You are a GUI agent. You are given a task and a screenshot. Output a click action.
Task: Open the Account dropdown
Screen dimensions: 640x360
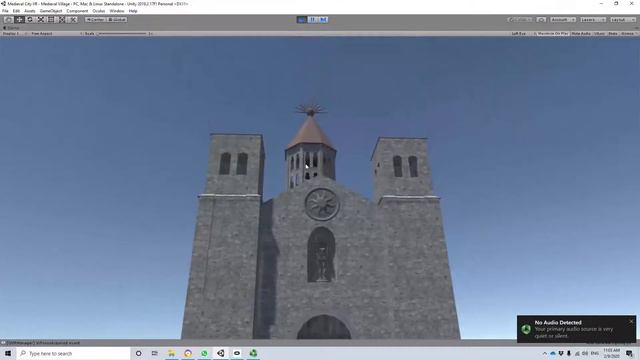tap(563, 20)
